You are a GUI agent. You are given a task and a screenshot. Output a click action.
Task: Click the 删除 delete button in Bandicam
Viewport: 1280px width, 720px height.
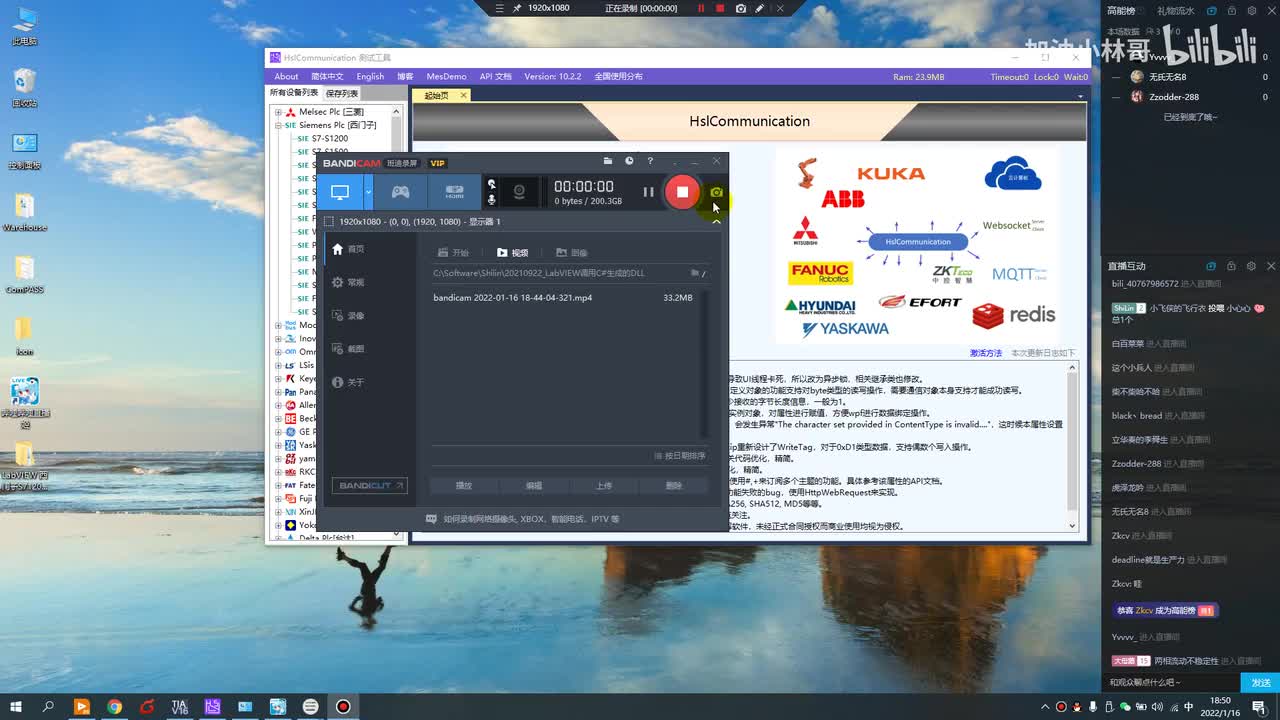click(x=674, y=486)
